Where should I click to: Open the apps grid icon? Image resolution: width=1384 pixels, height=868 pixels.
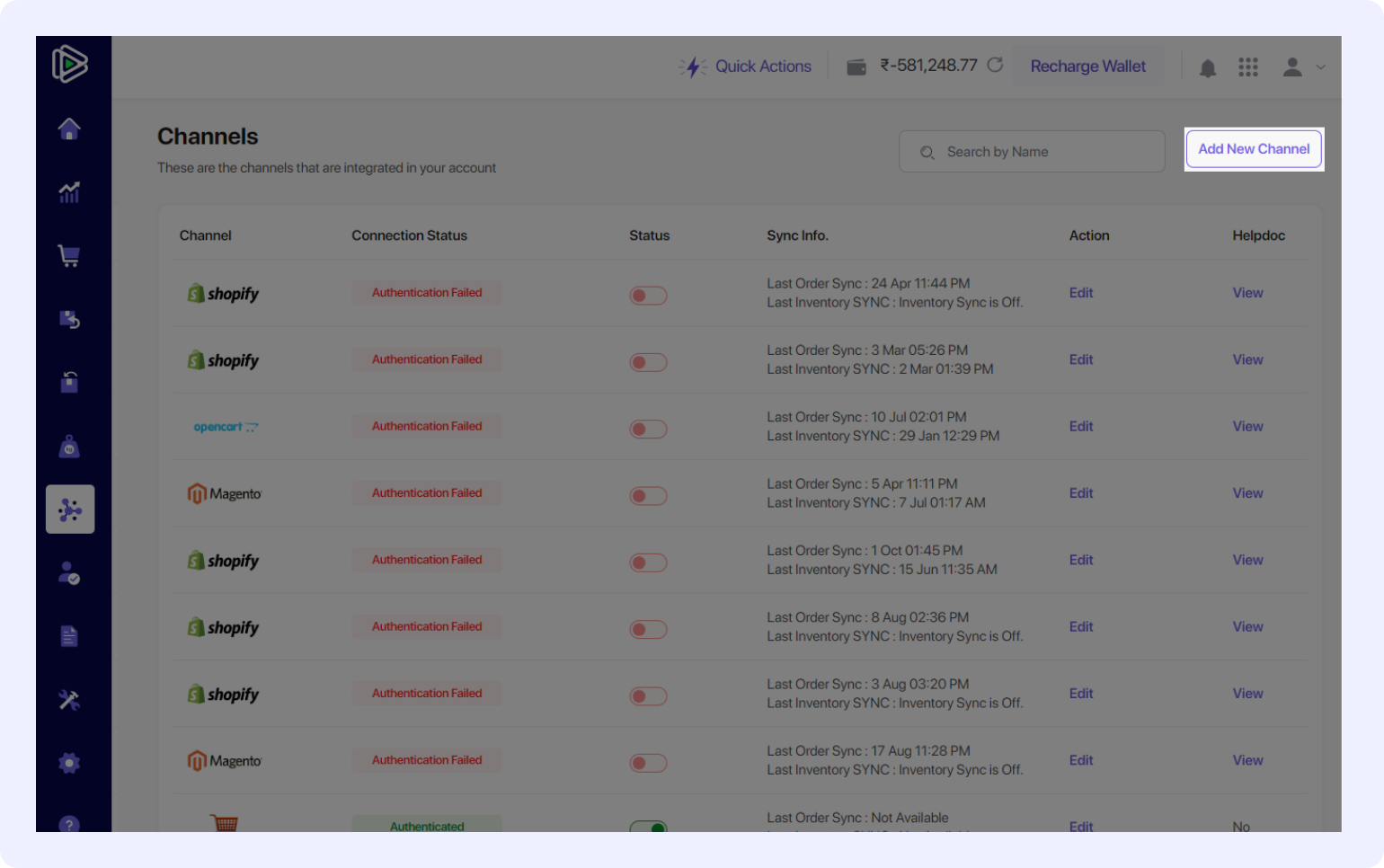(1248, 67)
